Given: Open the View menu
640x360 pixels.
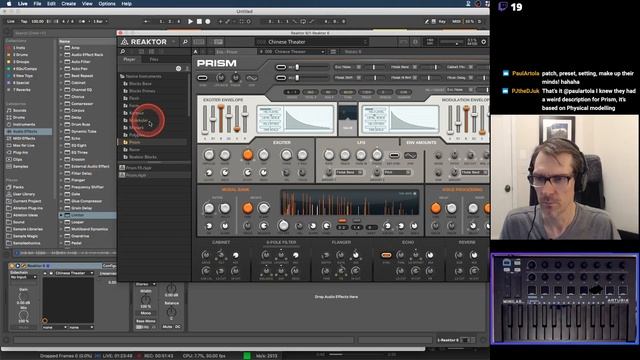Looking at the screenshot, I should 87,4.
